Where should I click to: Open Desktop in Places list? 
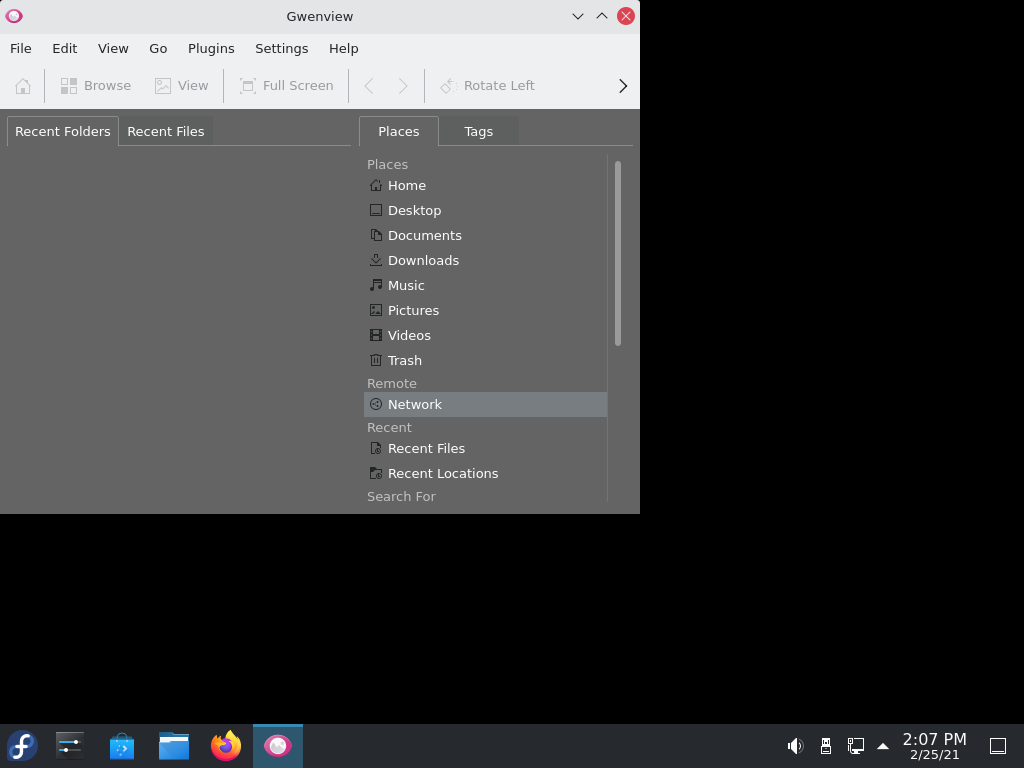point(485,210)
